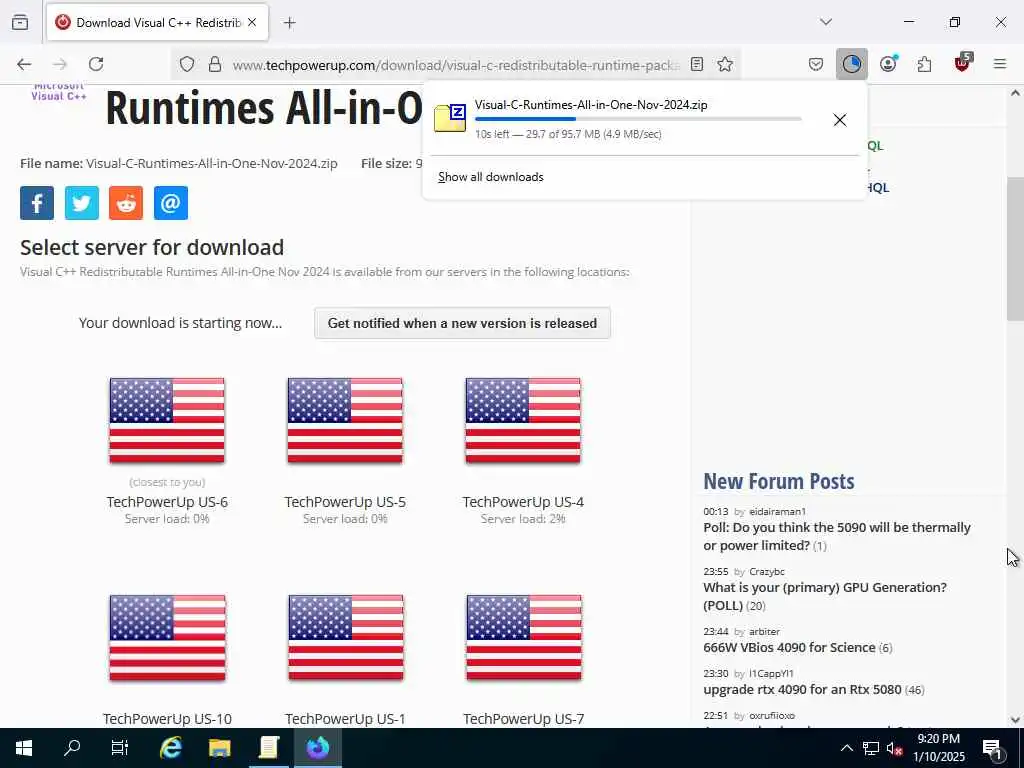This screenshot has width=1024, height=768.
Task: Click the TechPowerUp US-5 server name
Action: coord(345,502)
